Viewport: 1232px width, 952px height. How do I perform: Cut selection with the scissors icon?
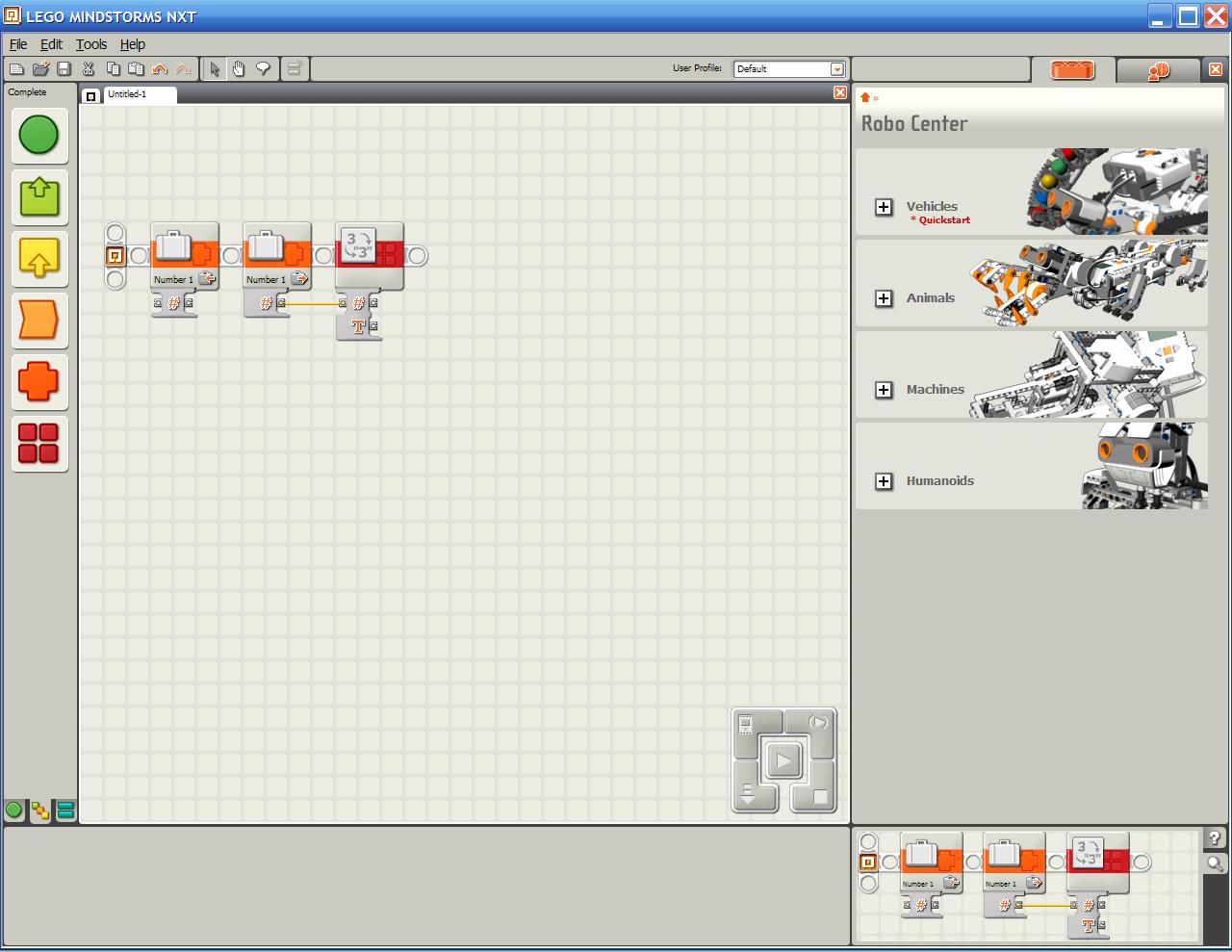pos(89,68)
